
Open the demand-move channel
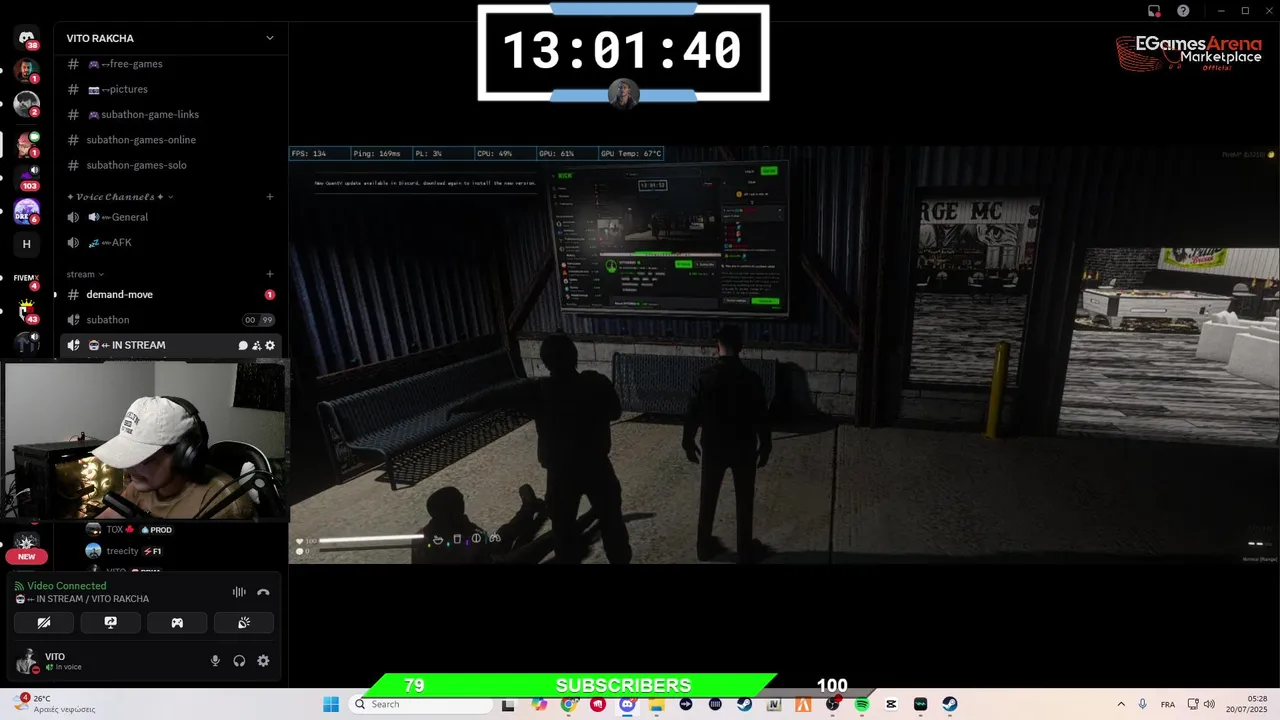(x=170, y=295)
